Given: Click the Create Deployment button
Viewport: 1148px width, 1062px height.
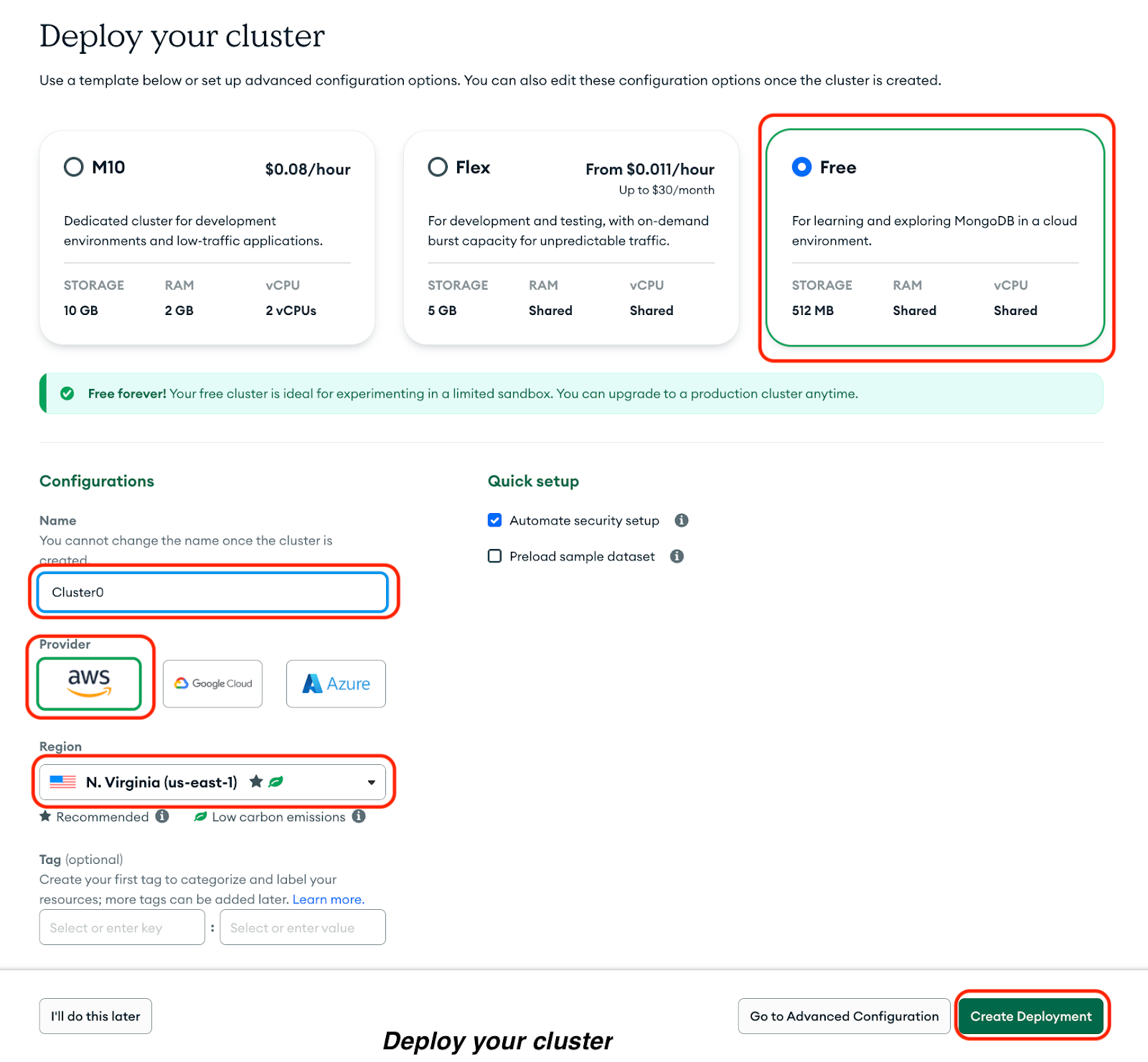Looking at the screenshot, I should point(1031,1016).
